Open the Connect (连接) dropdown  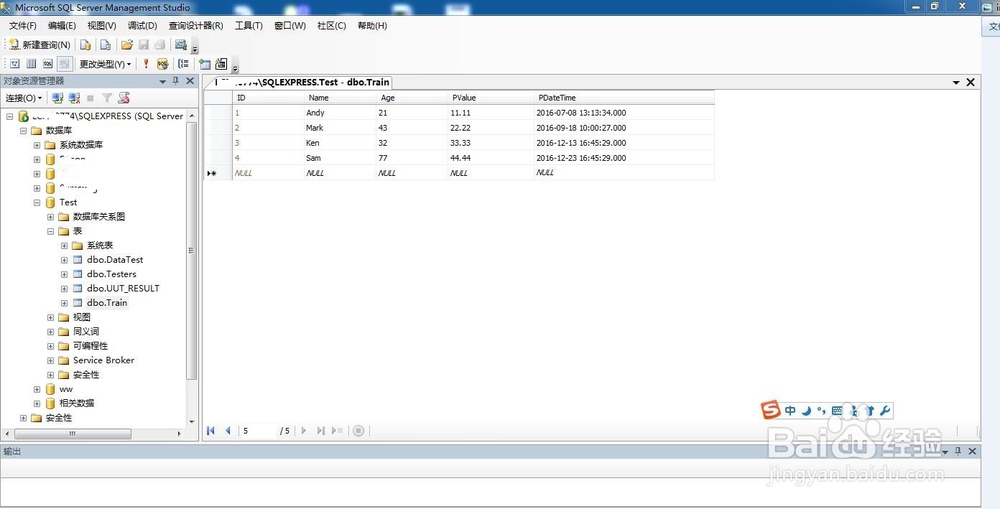[24, 98]
